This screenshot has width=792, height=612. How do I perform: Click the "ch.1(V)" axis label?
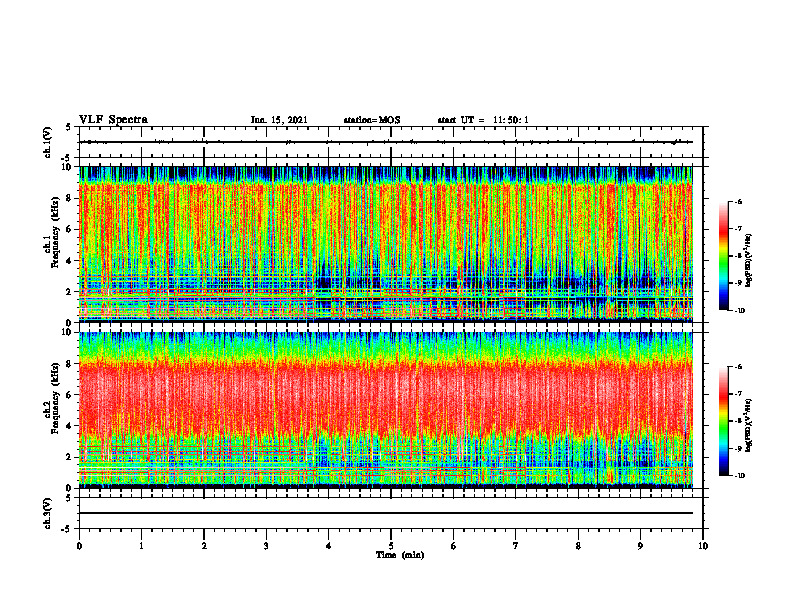[x=48, y=142]
